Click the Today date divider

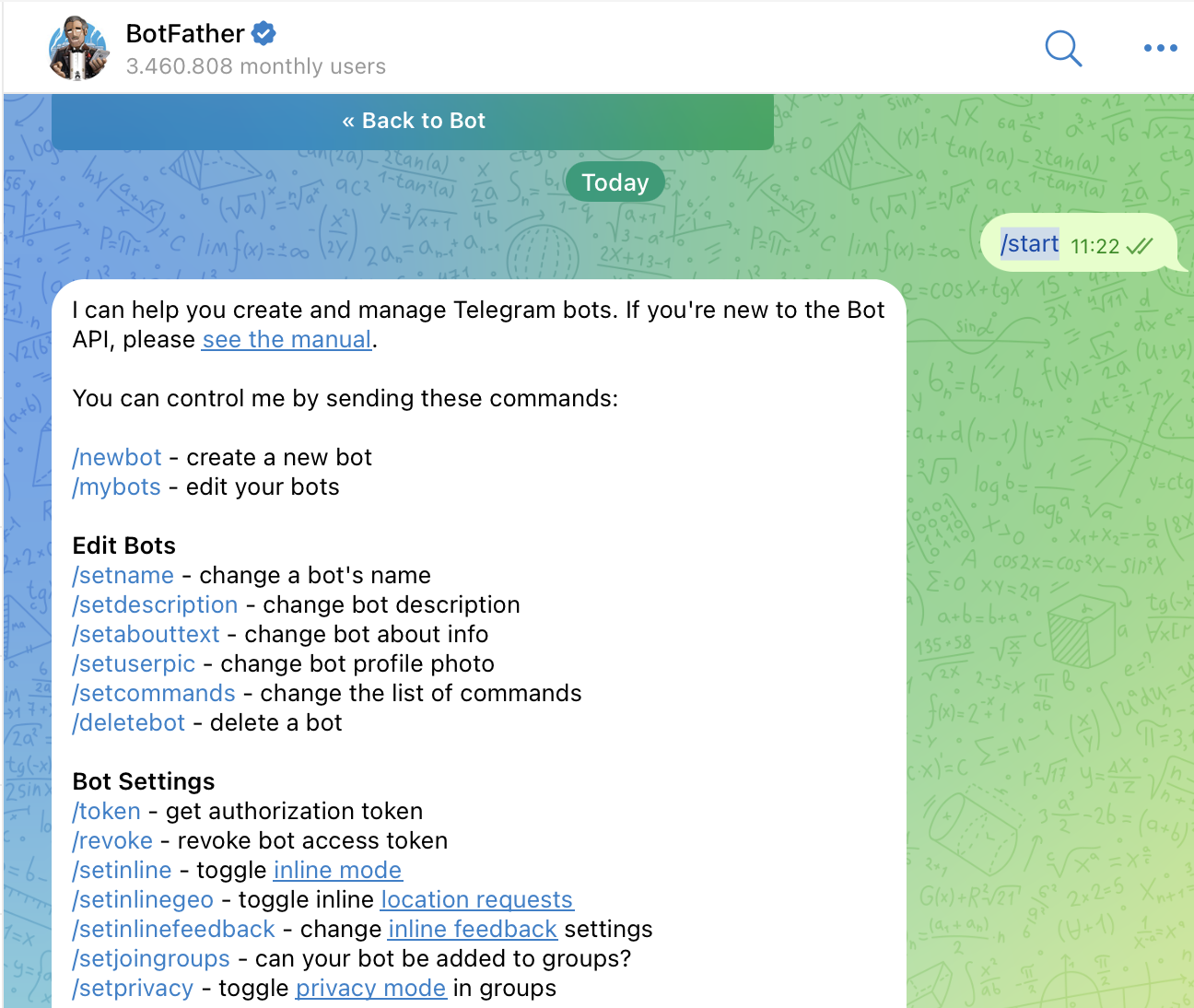pos(615,182)
